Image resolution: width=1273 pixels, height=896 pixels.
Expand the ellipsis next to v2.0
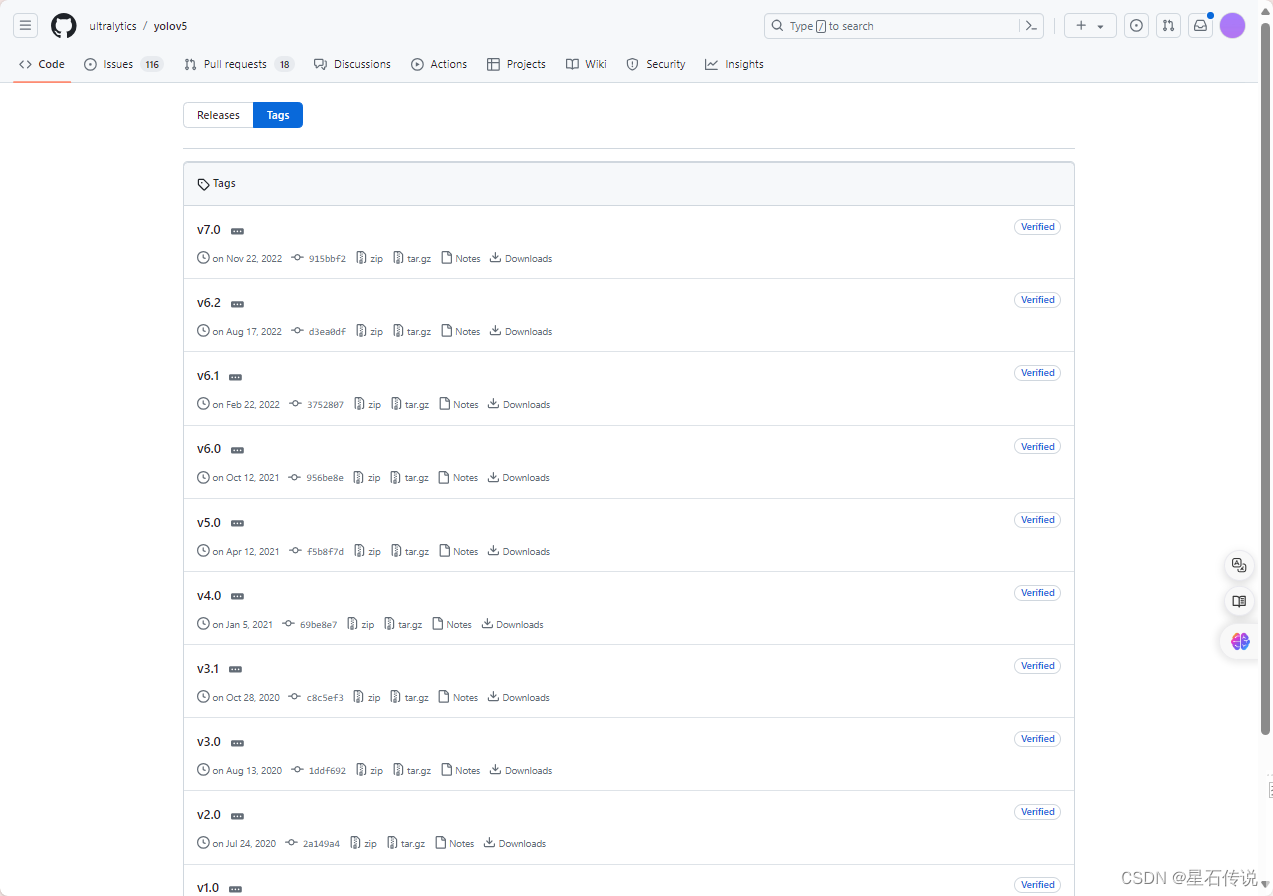(237, 816)
